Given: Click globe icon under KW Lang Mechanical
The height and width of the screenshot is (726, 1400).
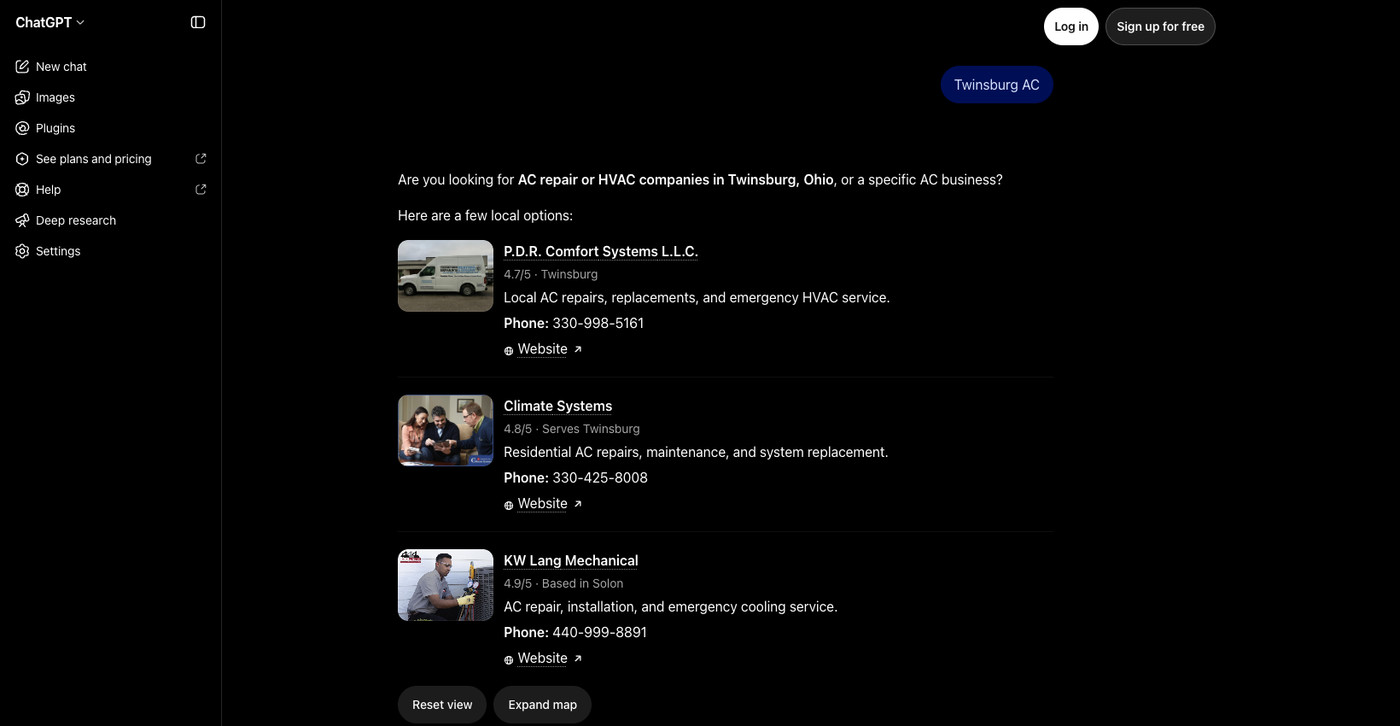Looking at the screenshot, I should 509,660.
